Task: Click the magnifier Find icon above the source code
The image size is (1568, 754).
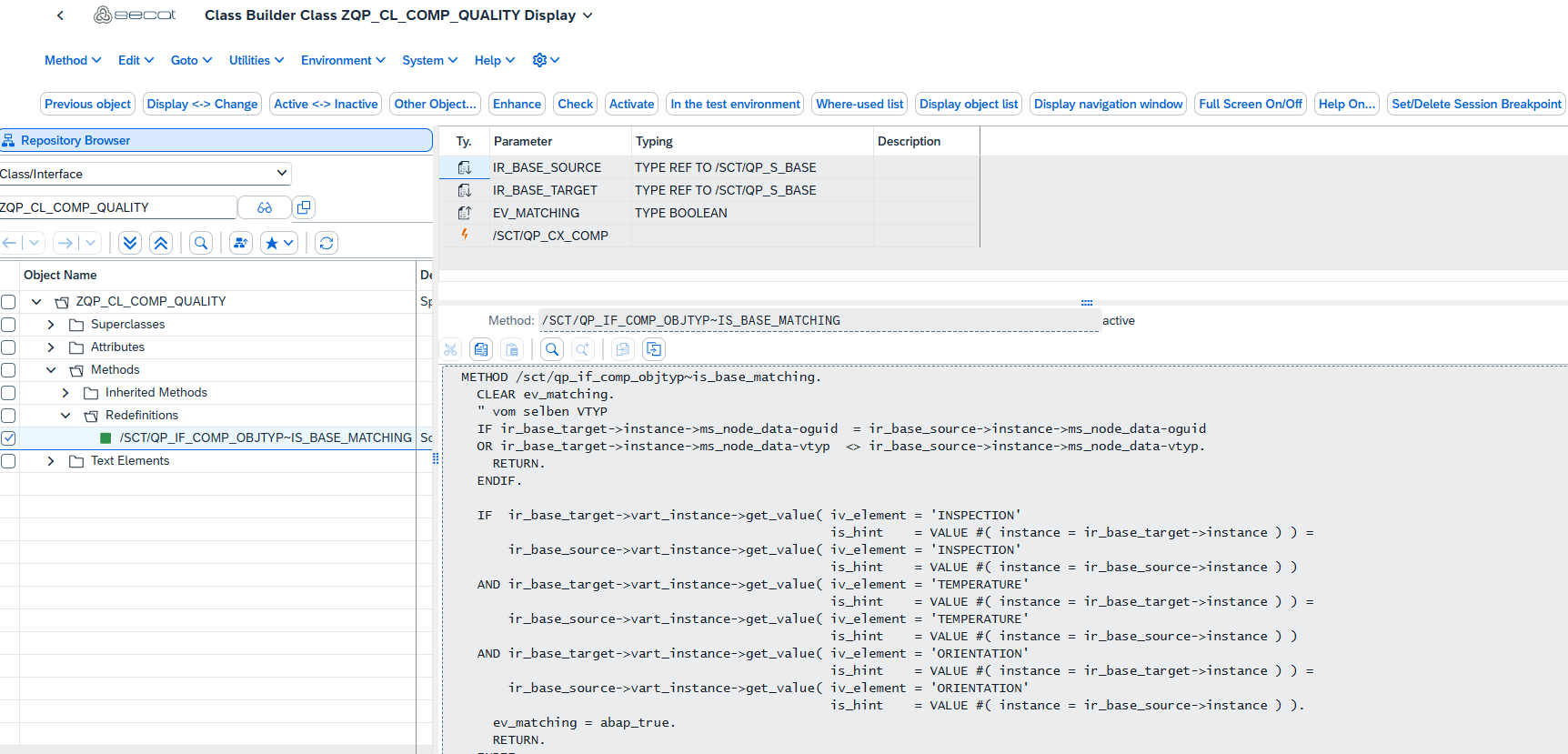Action: [x=552, y=349]
